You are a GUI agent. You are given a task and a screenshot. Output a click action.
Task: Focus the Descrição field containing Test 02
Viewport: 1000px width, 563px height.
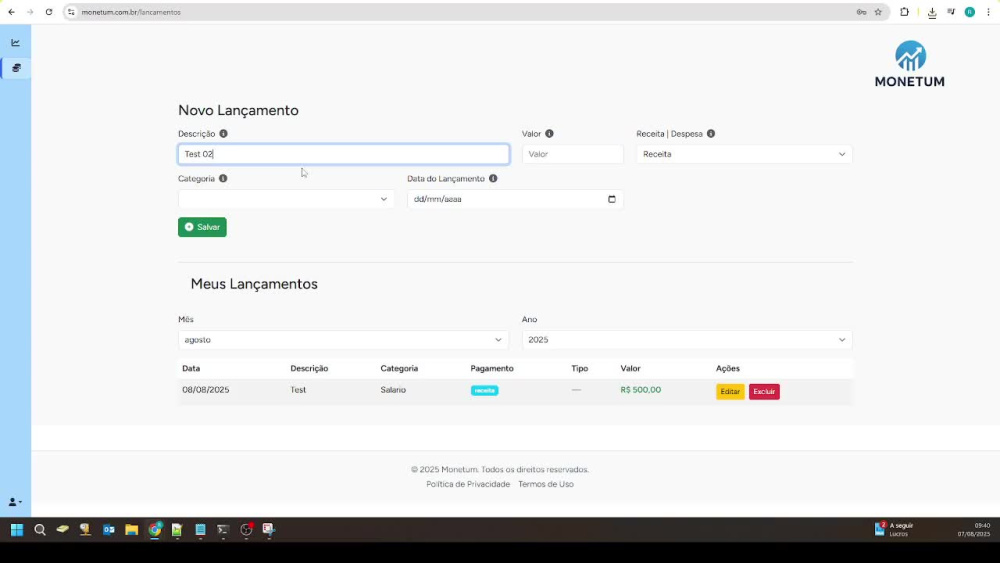[x=343, y=154]
